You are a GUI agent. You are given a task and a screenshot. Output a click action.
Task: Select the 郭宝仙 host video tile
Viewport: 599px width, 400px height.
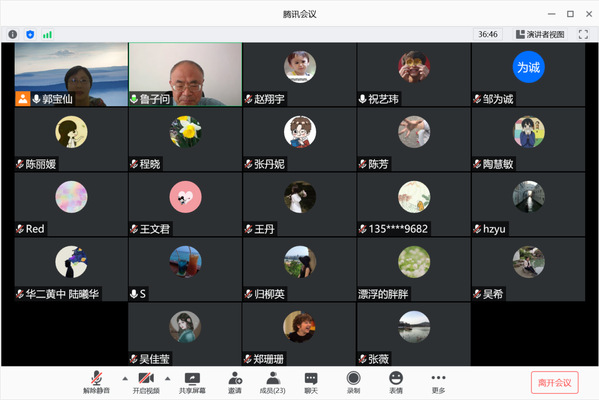coord(71,74)
